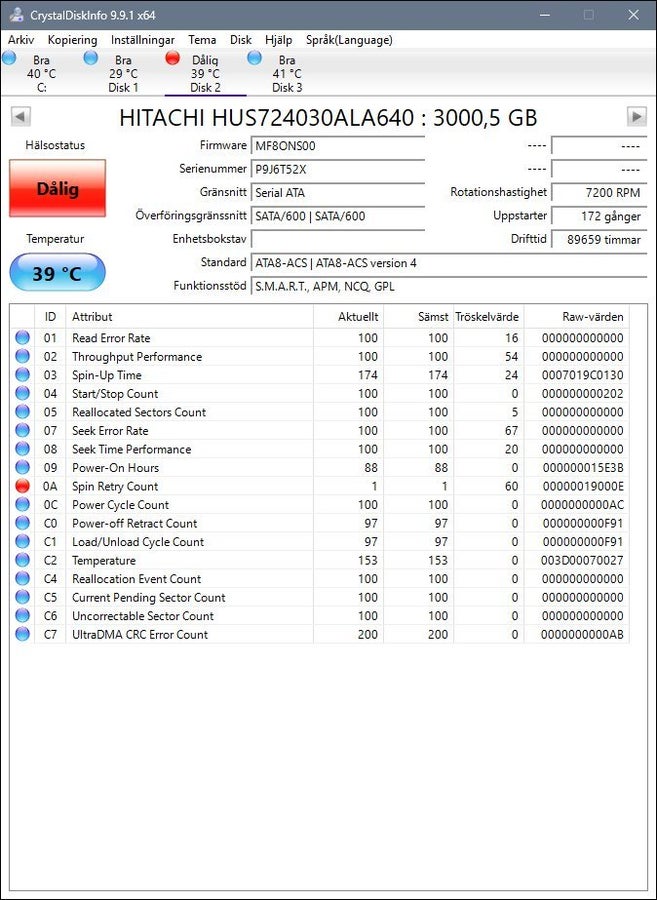Switch to the Disk 1 tab

123,73
